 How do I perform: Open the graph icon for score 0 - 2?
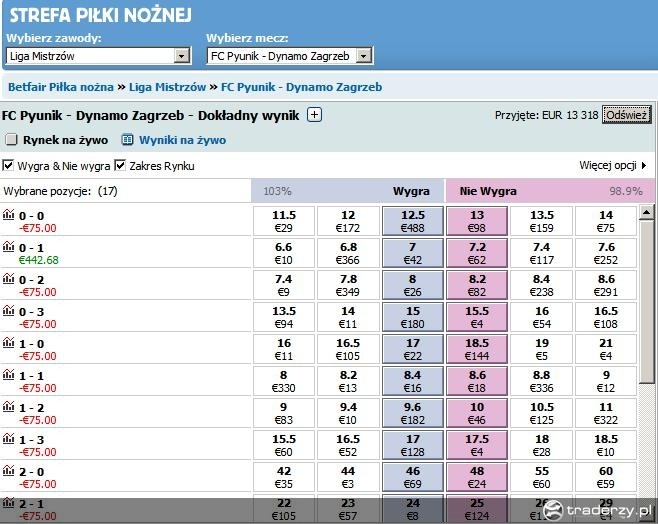coord(8,278)
